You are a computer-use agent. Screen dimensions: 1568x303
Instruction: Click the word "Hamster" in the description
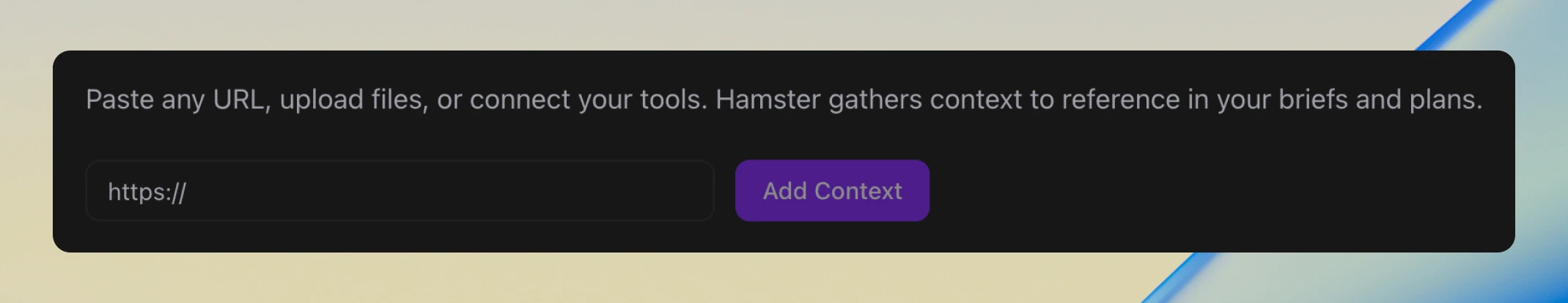coord(768,100)
